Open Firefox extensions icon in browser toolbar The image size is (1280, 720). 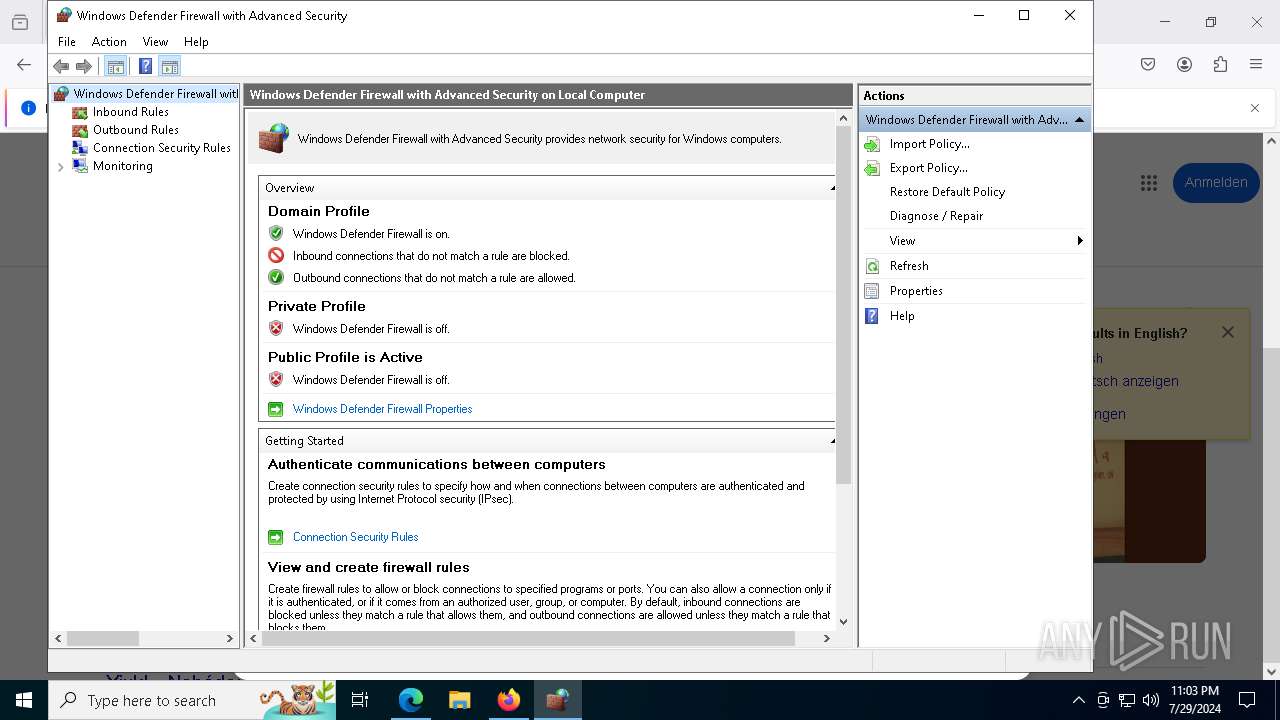1220,64
